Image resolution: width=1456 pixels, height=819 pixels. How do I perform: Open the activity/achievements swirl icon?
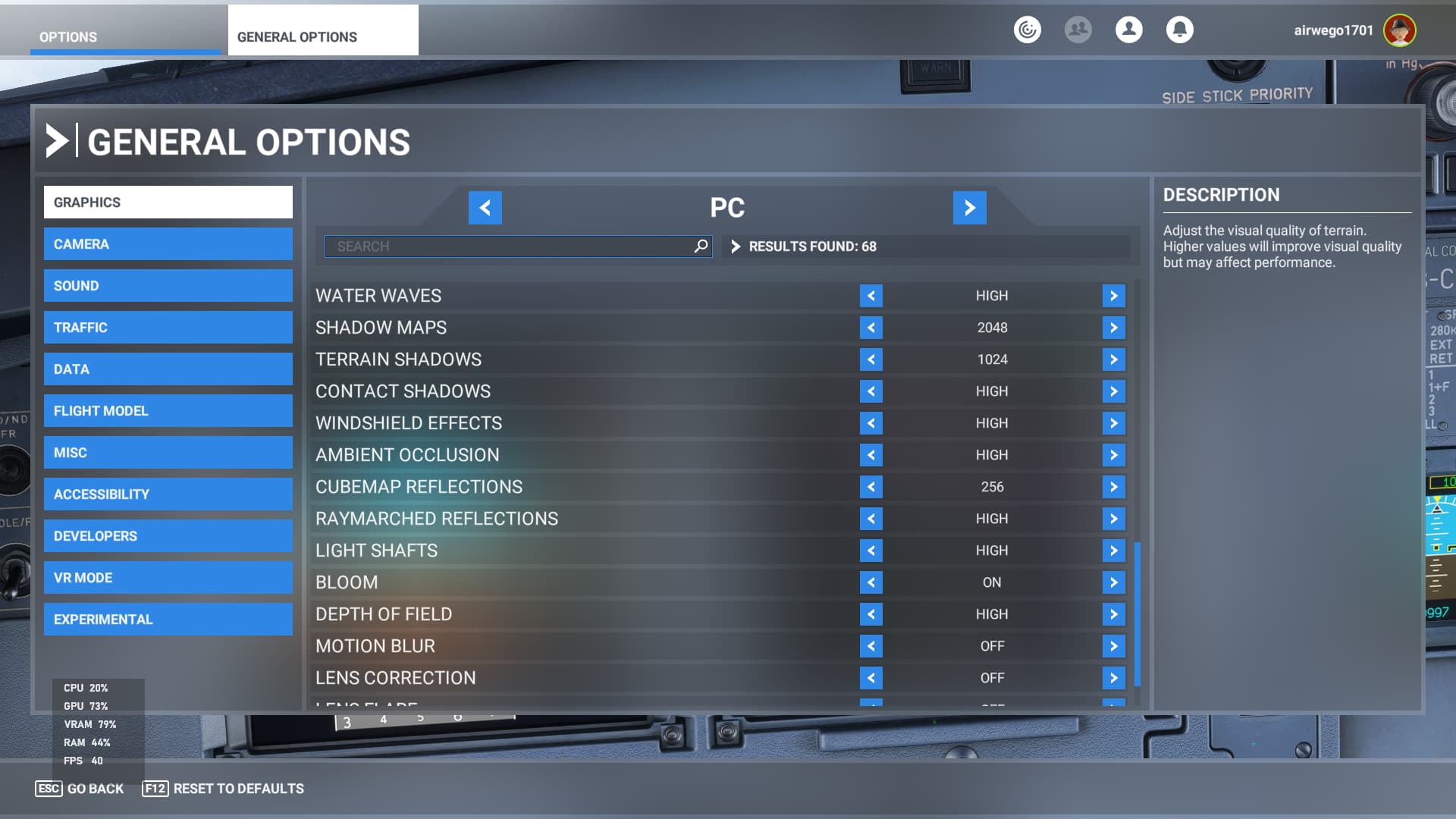pyautogui.click(x=1028, y=30)
